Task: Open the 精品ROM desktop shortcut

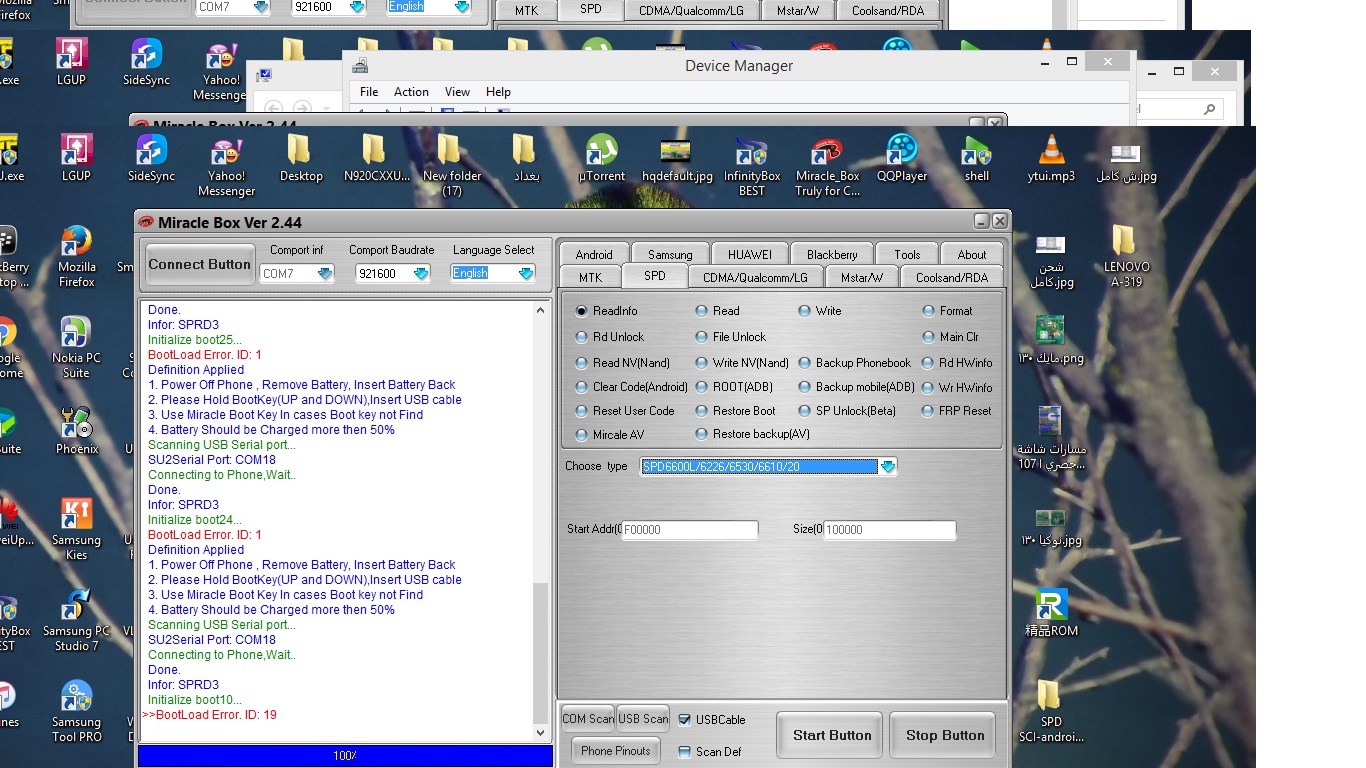Action: pos(1051,614)
